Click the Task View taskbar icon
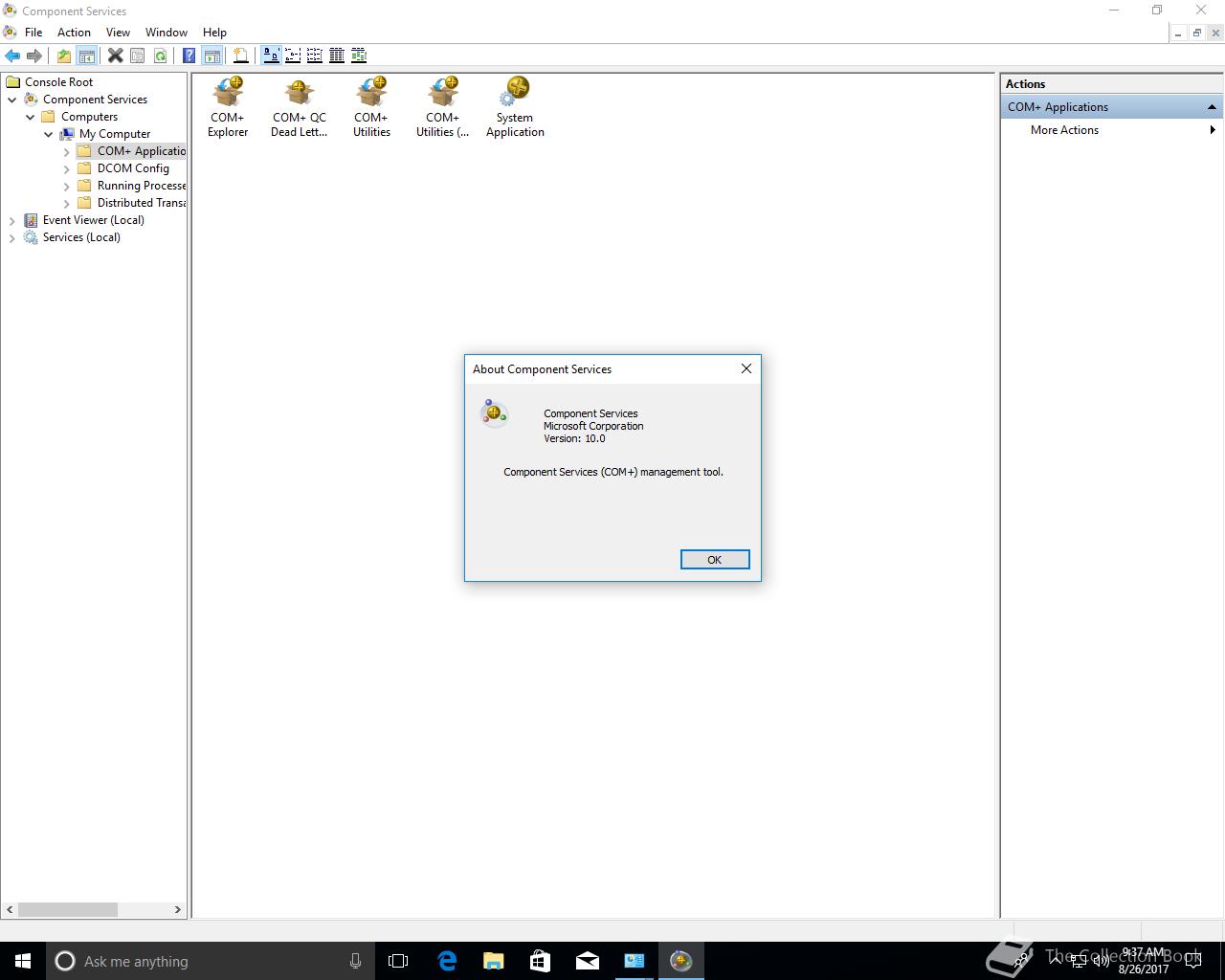 tap(398, 961)
